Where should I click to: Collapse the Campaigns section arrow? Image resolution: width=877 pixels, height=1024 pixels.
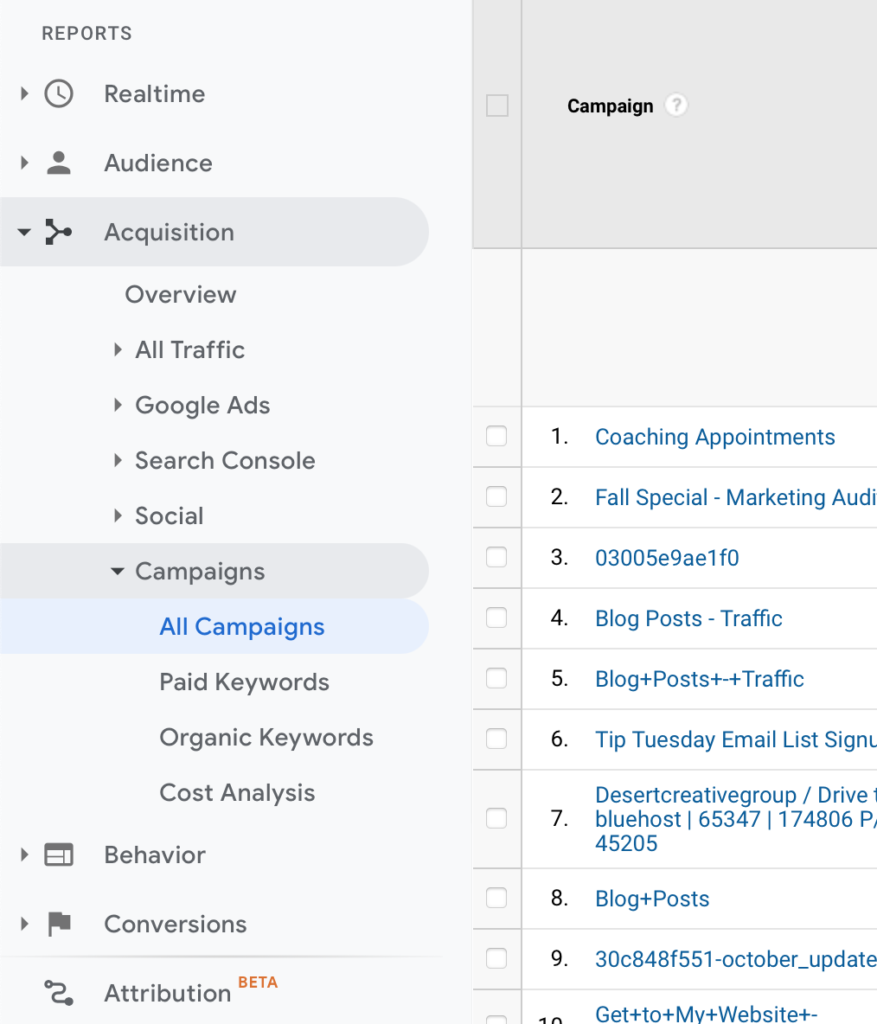(117, 572)
